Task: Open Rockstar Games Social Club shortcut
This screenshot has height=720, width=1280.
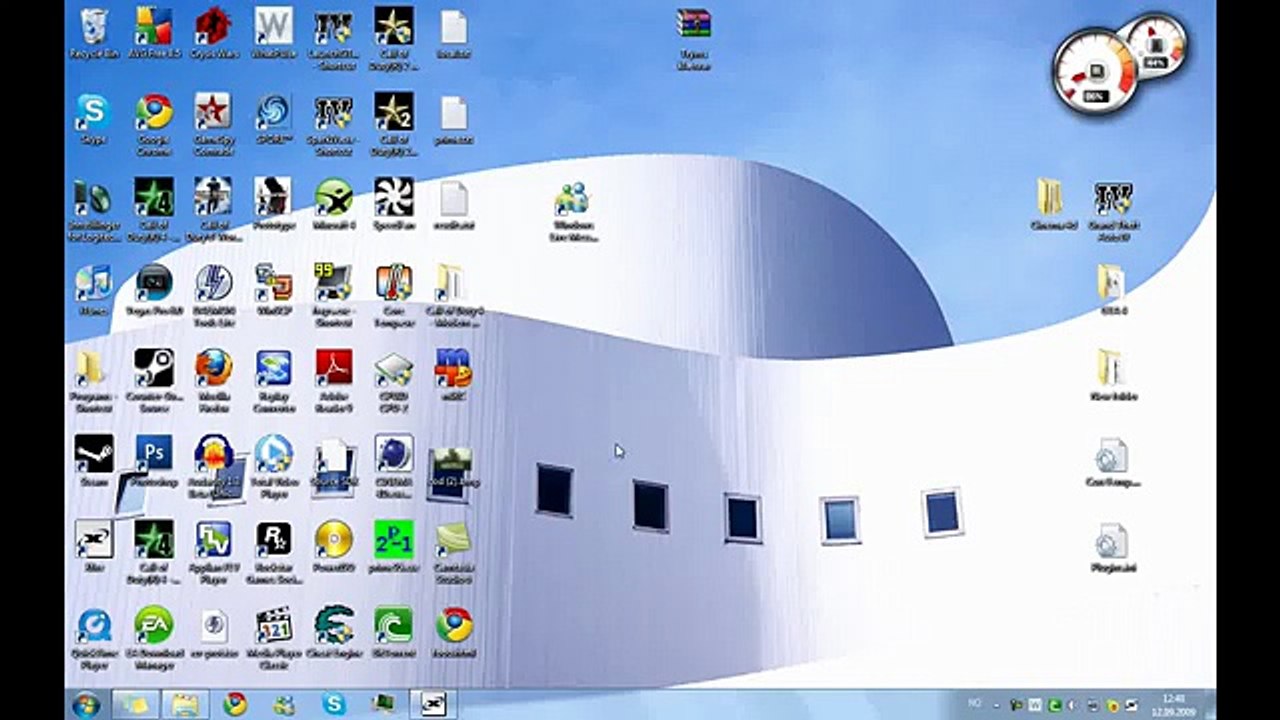Action: (273, 553)
